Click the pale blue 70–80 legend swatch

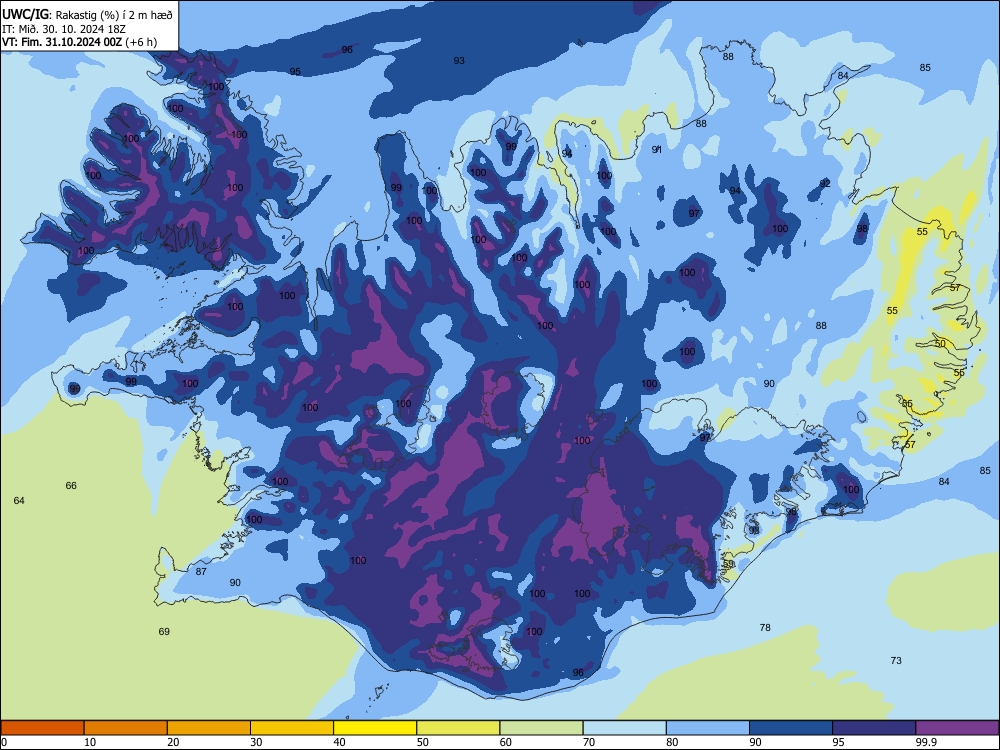click(624, 728)
